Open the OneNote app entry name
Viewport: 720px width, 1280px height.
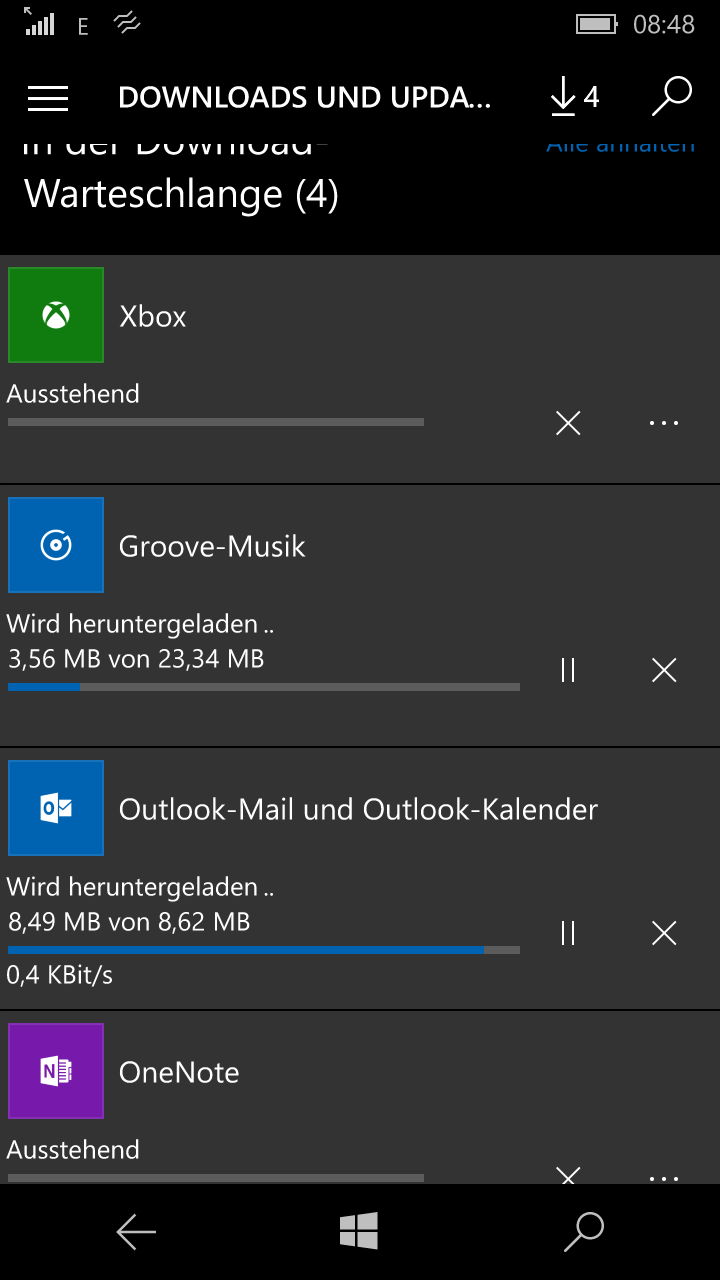[x=179, y=1072]
